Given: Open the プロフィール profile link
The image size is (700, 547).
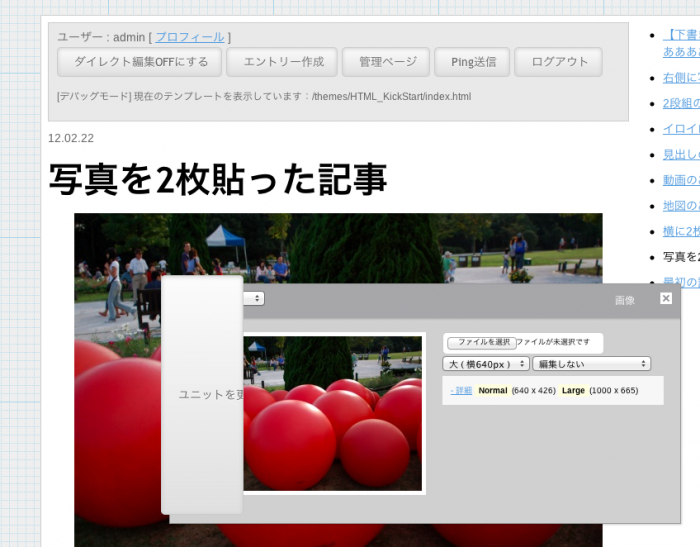Looking at the screenshot, I should (x=190, y=37).
